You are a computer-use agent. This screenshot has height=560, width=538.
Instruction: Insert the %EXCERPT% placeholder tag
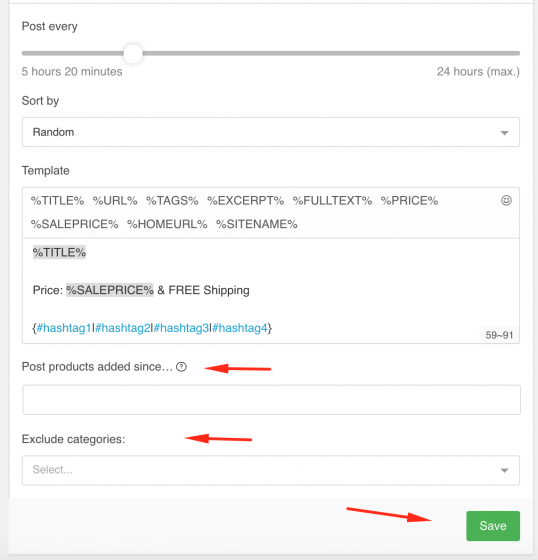pos(245,201)
